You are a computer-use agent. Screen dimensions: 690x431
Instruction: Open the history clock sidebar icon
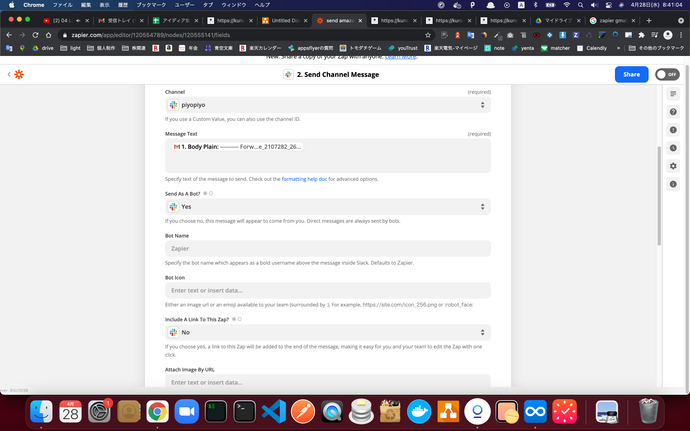click(673, 148)
